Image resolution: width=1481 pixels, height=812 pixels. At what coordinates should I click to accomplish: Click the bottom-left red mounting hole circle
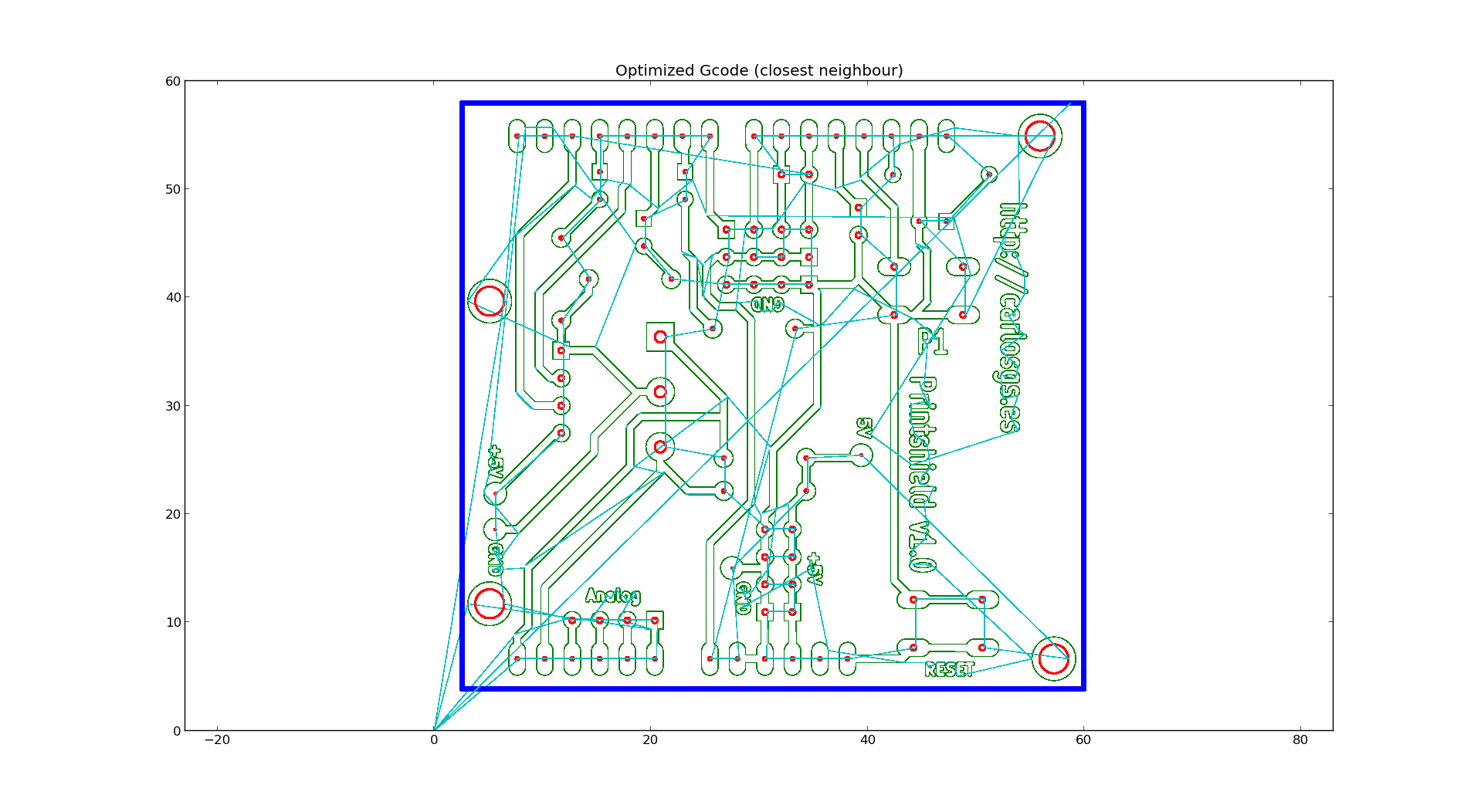coord(489,603)
